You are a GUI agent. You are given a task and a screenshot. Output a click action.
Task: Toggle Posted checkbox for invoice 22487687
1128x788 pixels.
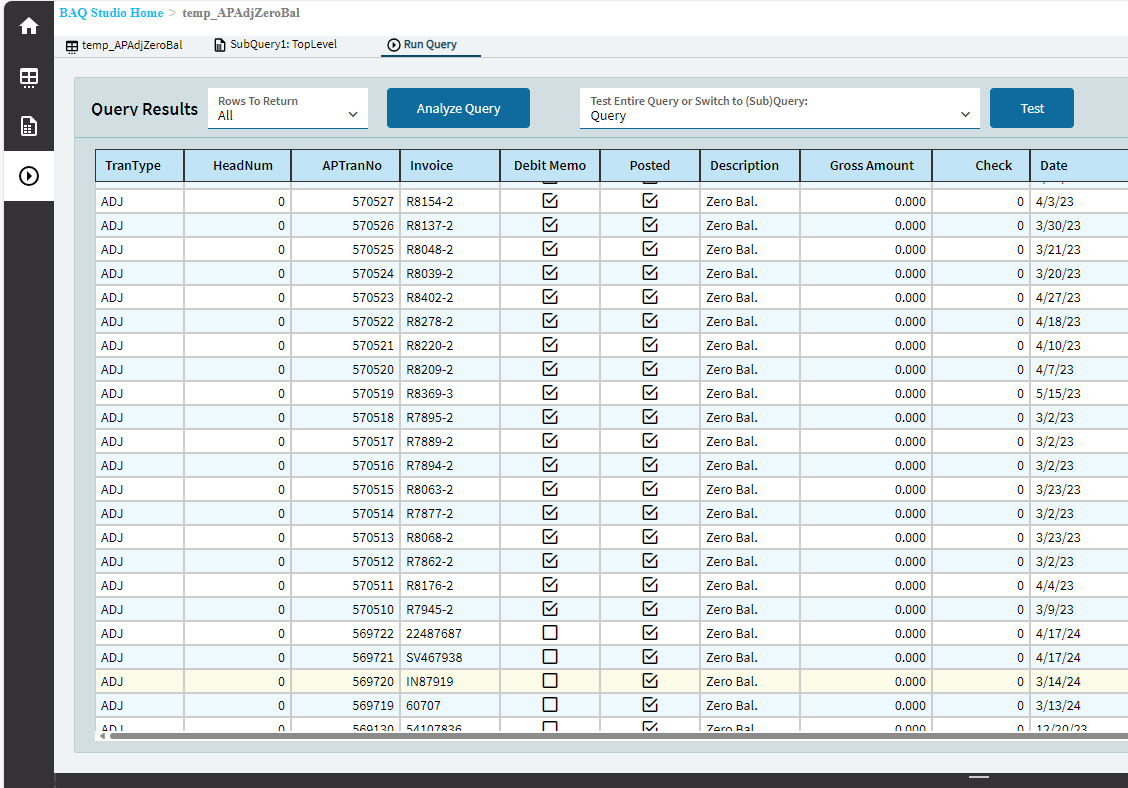[x=650, y=633]
